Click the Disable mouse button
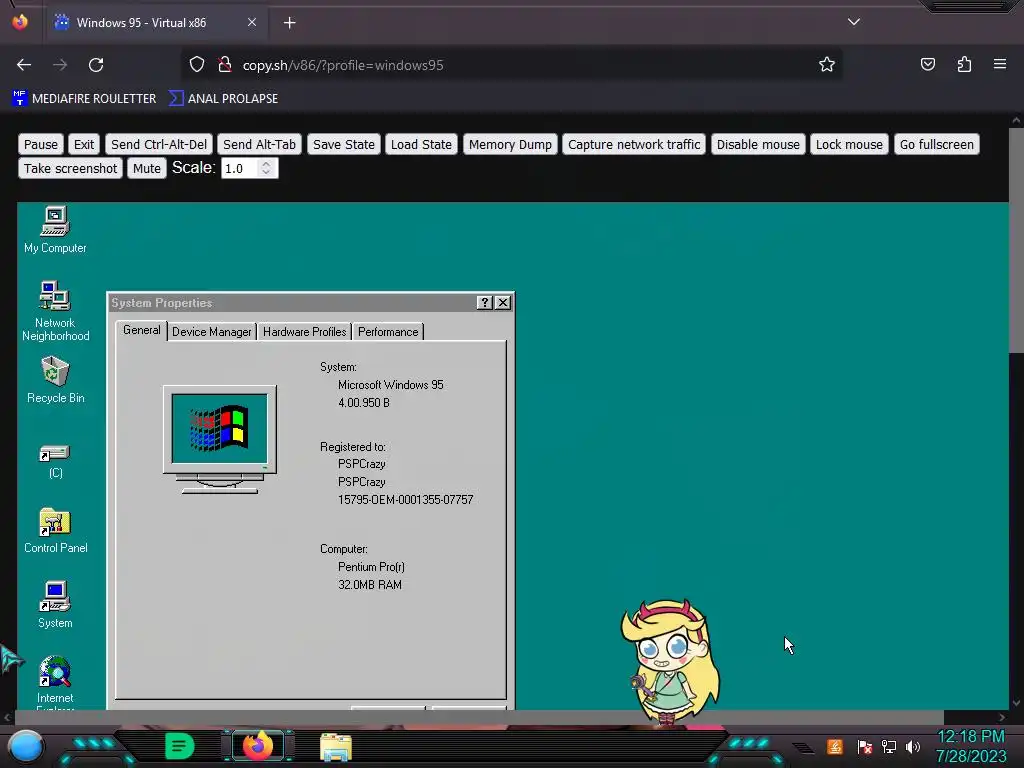Viewport: 1024px width, 768px height. tap(758, 144)
